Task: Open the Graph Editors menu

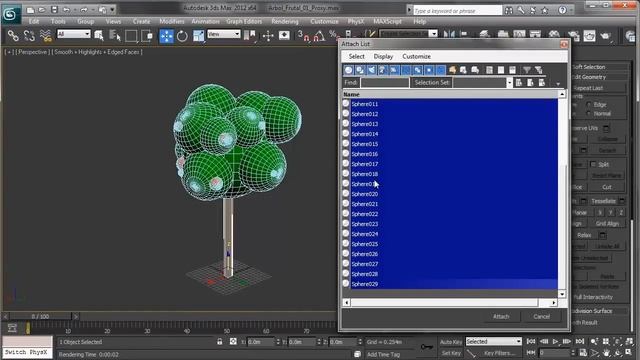Action: [x=244, y=21]
